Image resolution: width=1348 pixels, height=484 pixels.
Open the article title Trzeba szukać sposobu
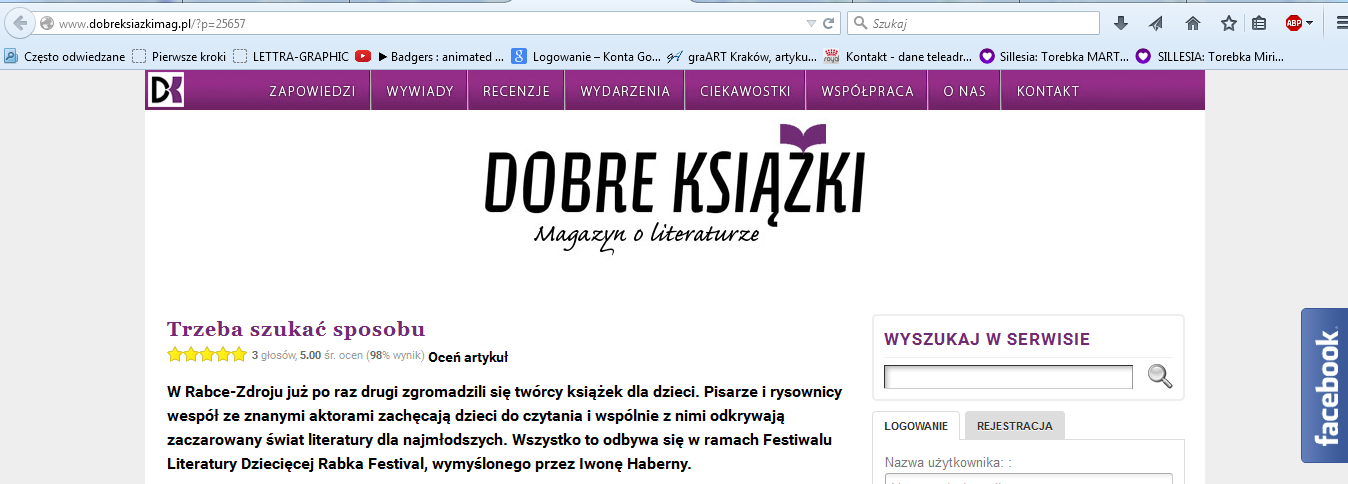point(296,329)
